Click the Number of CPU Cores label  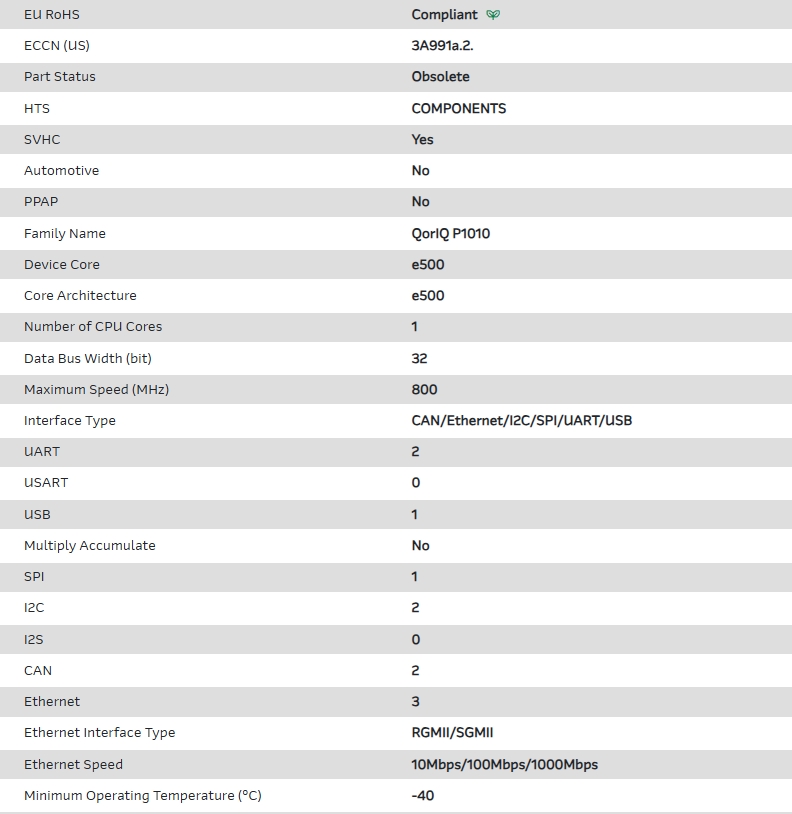tap(93, 327)
